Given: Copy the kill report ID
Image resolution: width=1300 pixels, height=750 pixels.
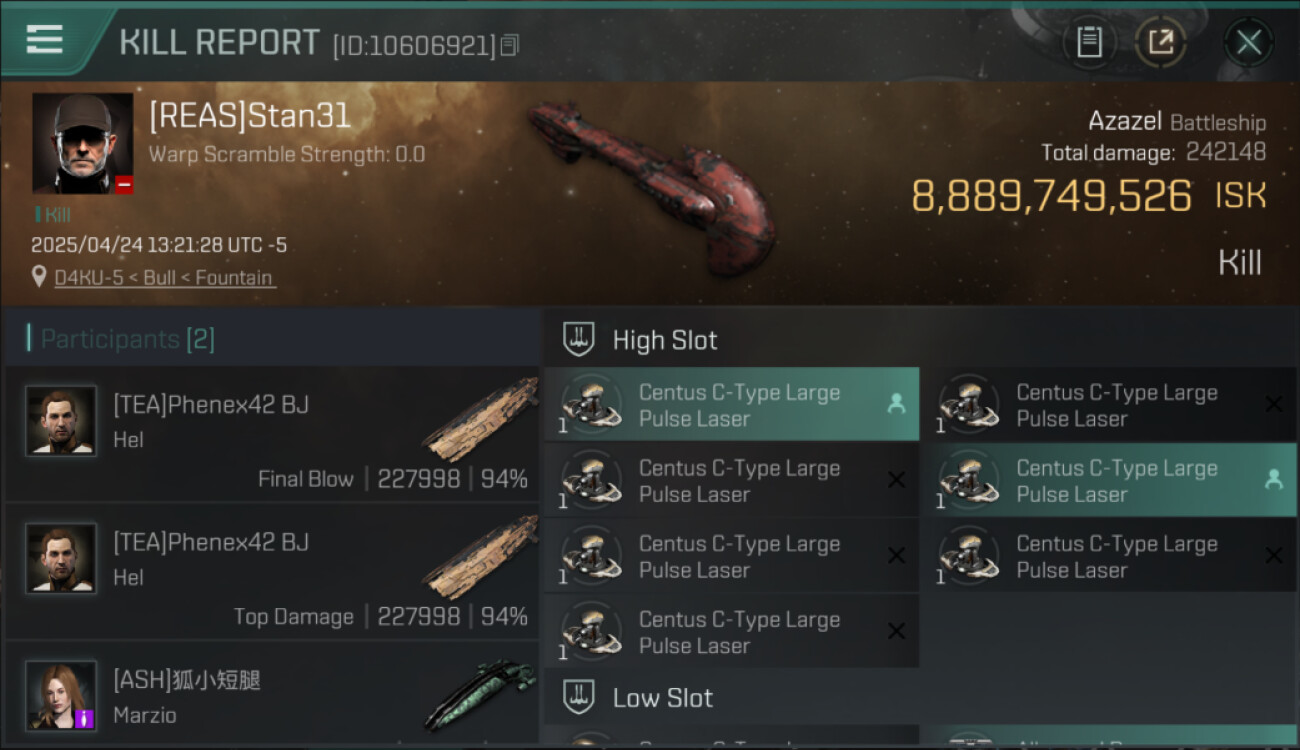Looking at the screenshot, I should click(x=510, y=45).
